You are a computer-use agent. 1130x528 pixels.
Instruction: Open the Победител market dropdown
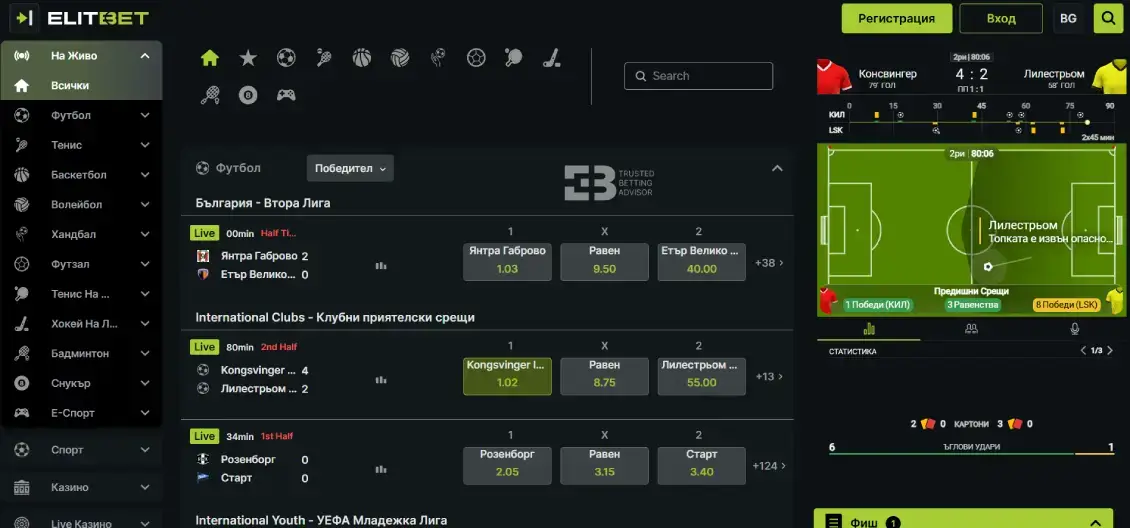click(x=350, y=169)
